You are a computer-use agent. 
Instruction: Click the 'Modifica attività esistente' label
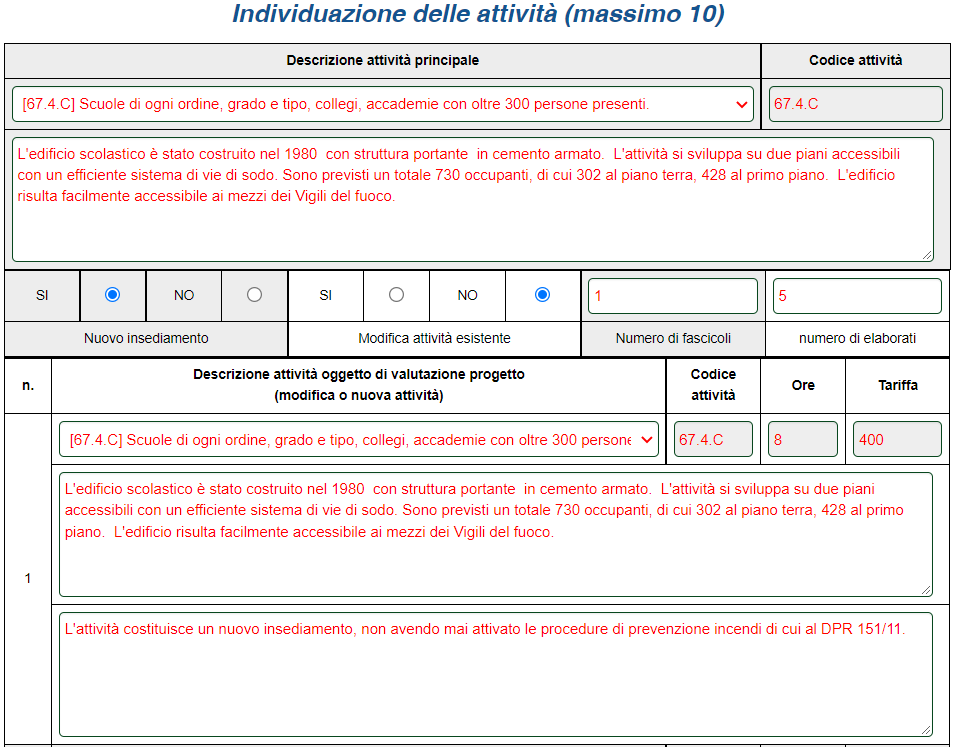point(434,338)
